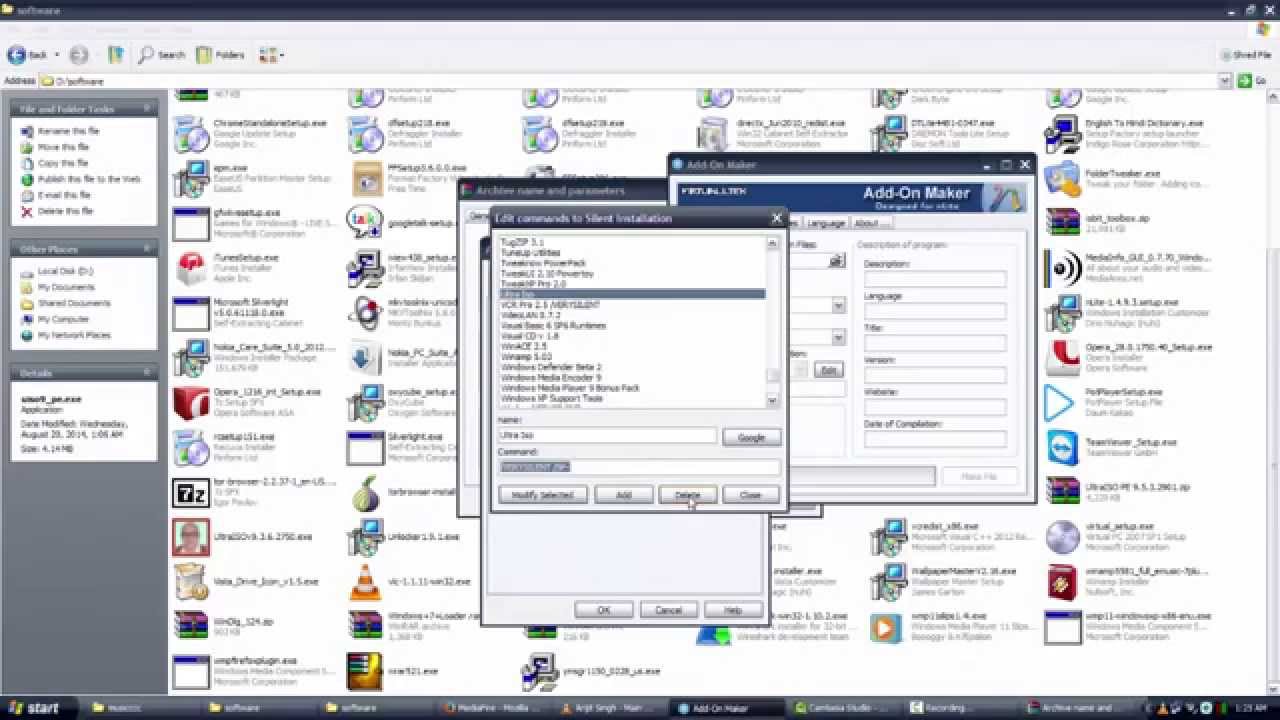The height and width of the screenshot is (720, 1280).
Task: Click the Google button beside Name field
Action: click(751, 437)
